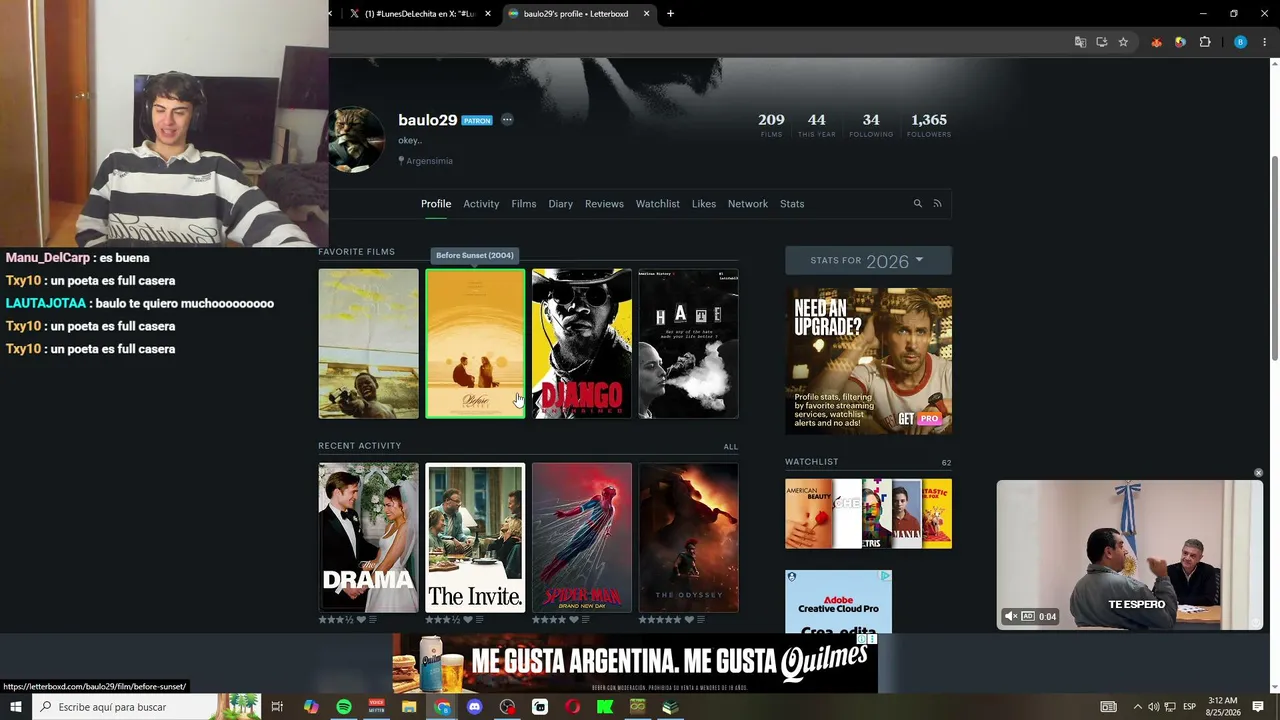This screenshot has width=1280, height=720.
Task: Switch to the Profile tab
Action: point(436,204)
